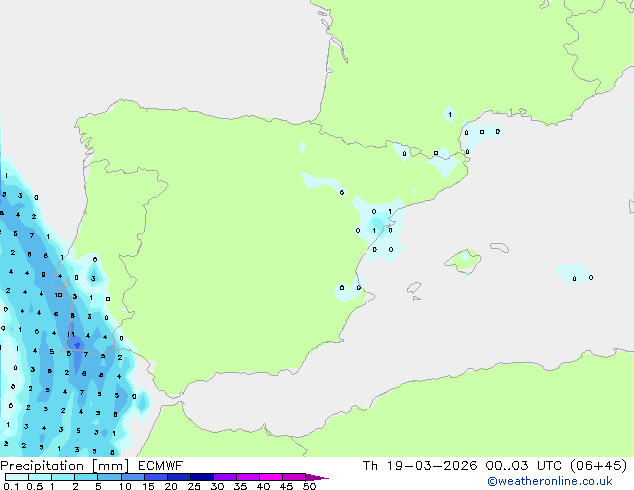
Task: Select the 0.5–1 mm legend color swatch
Action: 40,477
